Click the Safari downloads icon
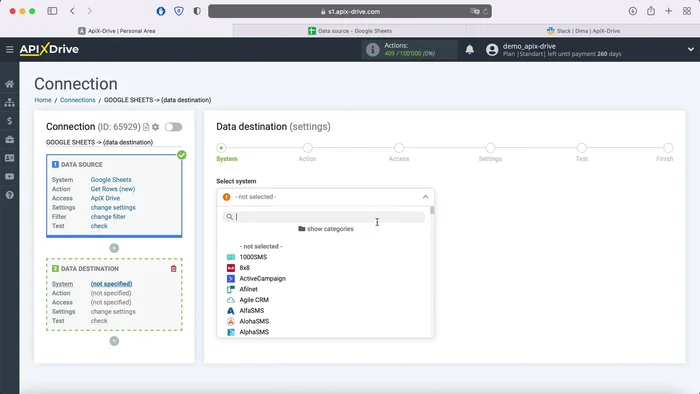The height and width of the screenshot is (394, 700). 633,11
